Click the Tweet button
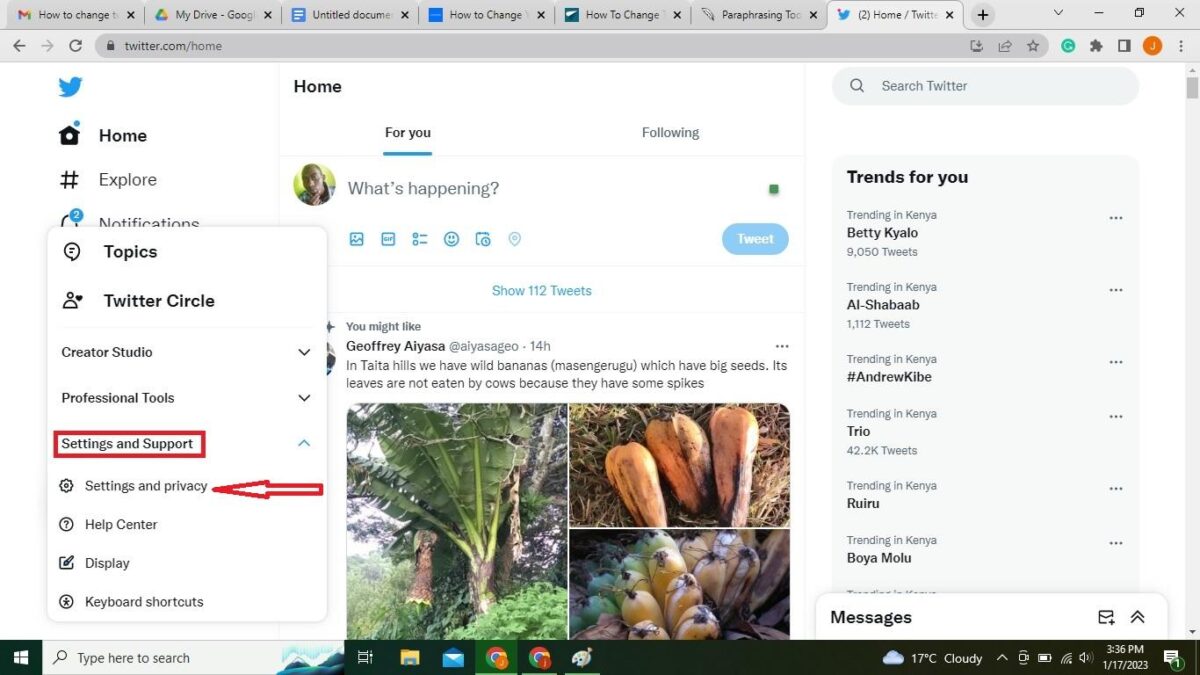The height and width of the screenshot is (675, 1200). coord(755,239)
